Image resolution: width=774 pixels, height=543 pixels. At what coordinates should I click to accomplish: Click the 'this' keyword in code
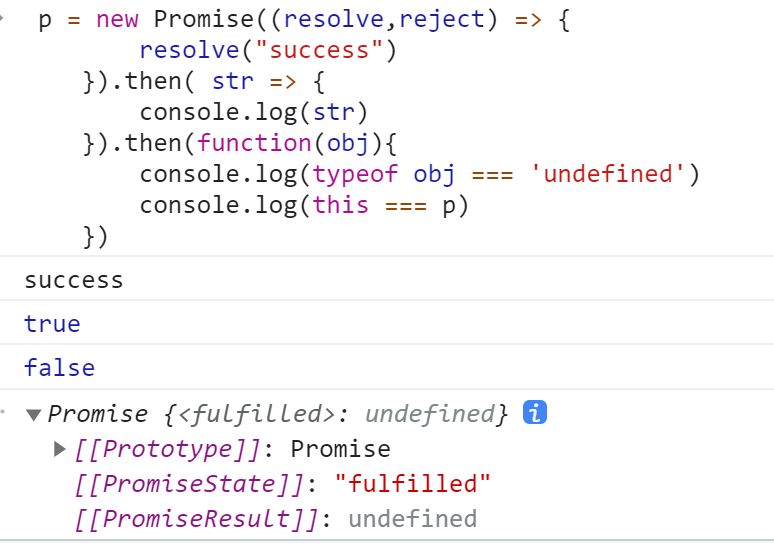(x=341, y=205)
